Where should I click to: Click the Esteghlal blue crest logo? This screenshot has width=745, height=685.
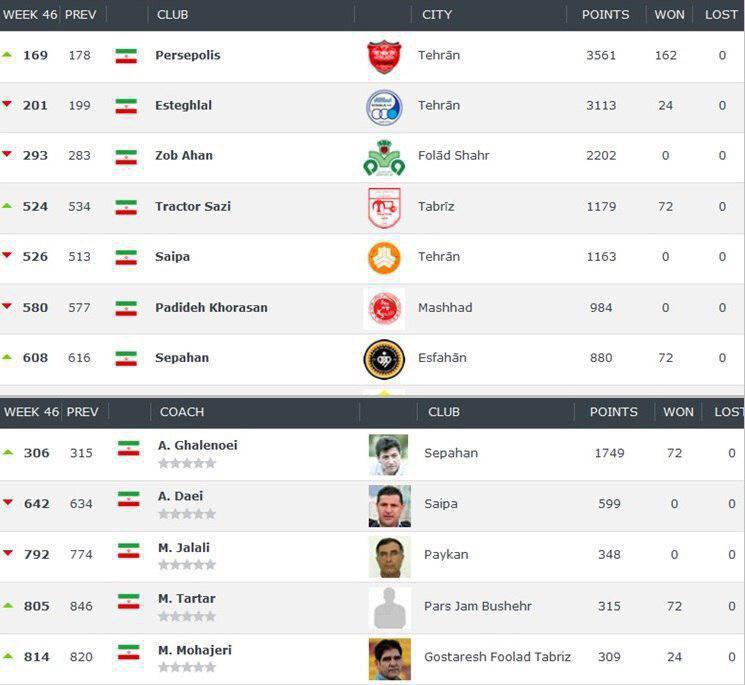(384, 107)
